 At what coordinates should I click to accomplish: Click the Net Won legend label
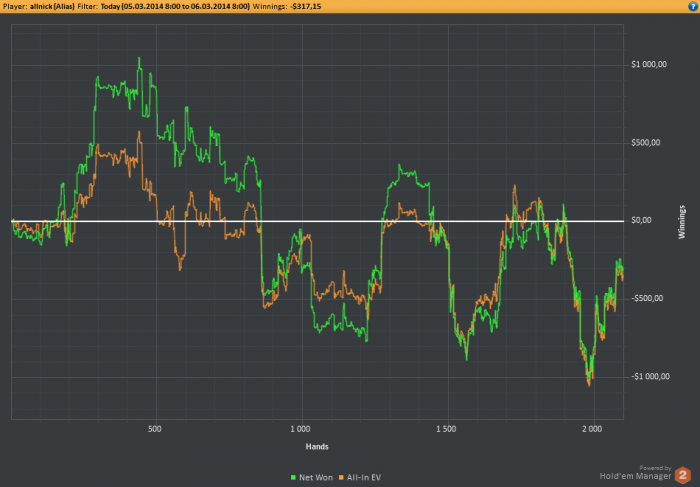point(316,478)
